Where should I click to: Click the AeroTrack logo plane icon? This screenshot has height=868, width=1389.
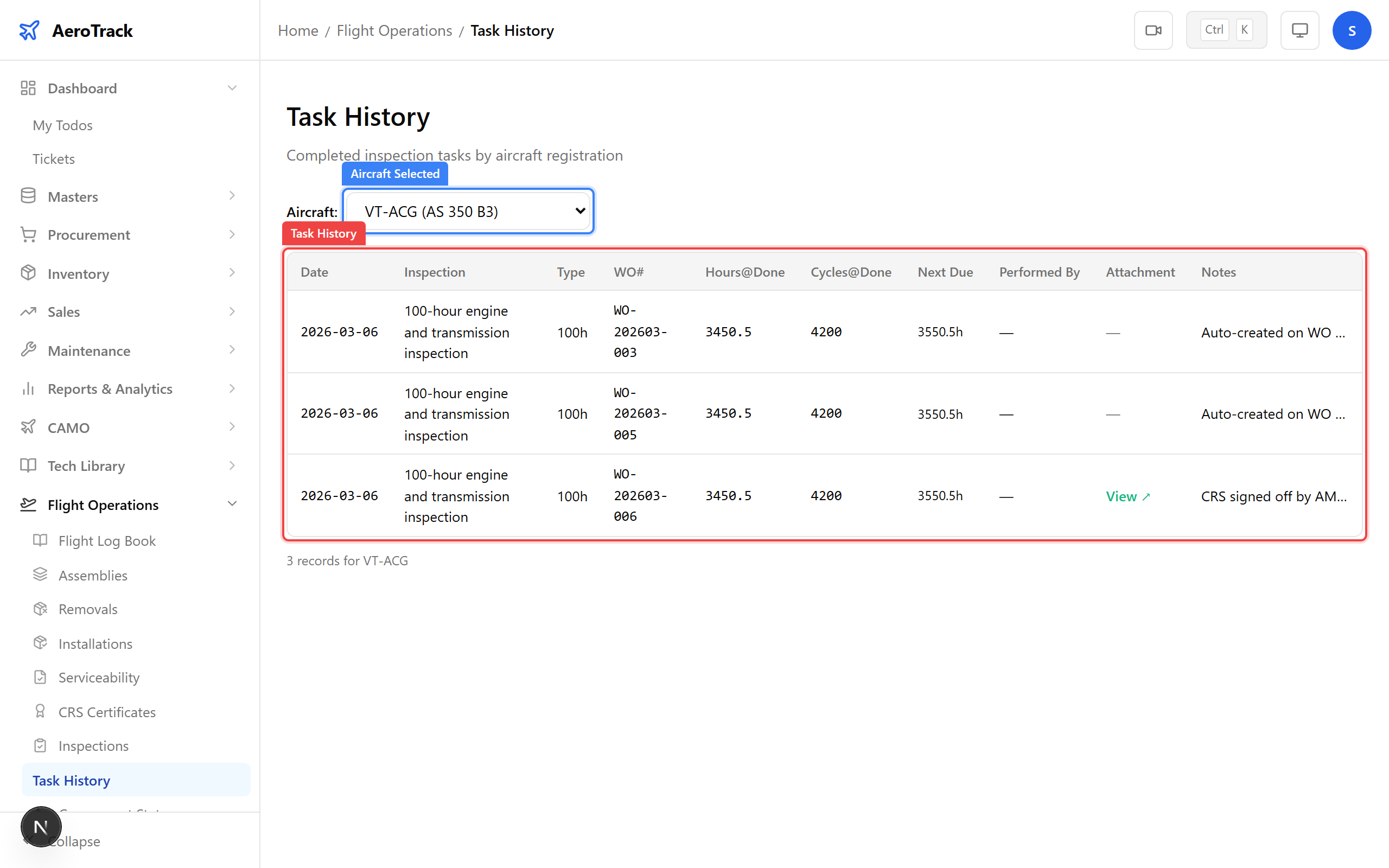(29, 30)
